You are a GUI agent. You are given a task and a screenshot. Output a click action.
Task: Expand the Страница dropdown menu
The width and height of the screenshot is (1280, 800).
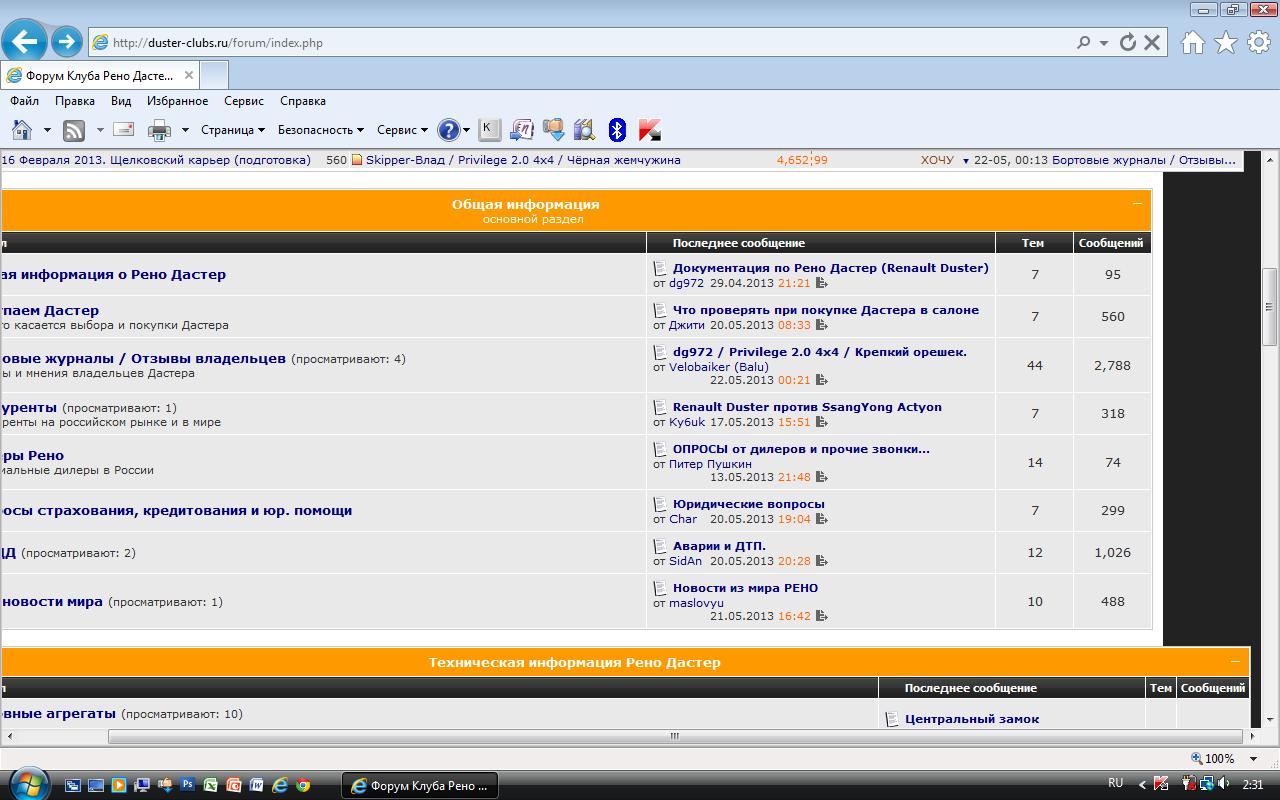tap(233, 130)
